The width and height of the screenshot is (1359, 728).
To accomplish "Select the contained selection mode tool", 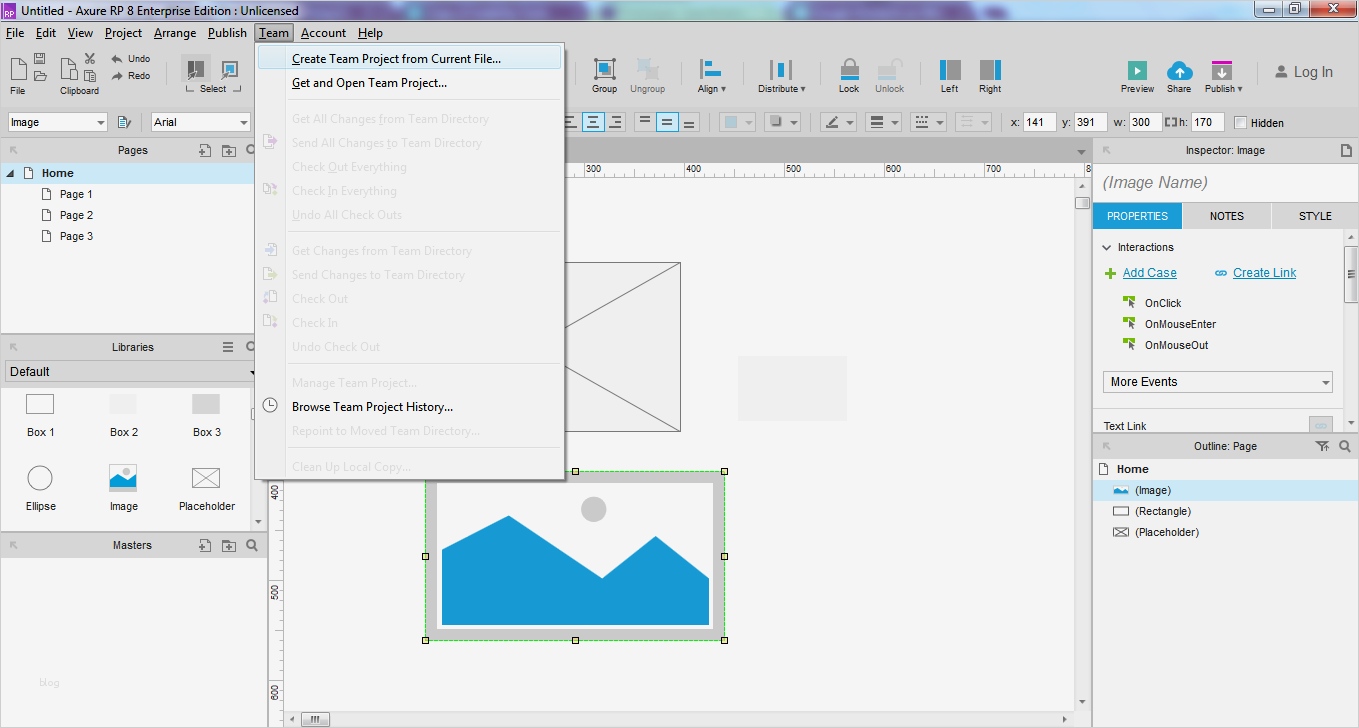I will coord(230,69).
